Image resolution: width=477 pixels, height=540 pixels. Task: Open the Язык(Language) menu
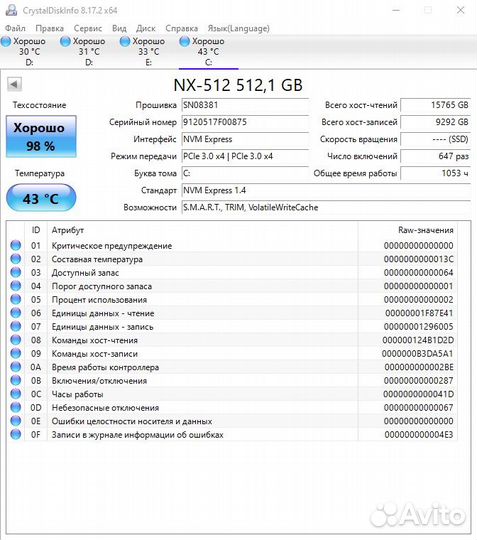click(x=238, y=28)
